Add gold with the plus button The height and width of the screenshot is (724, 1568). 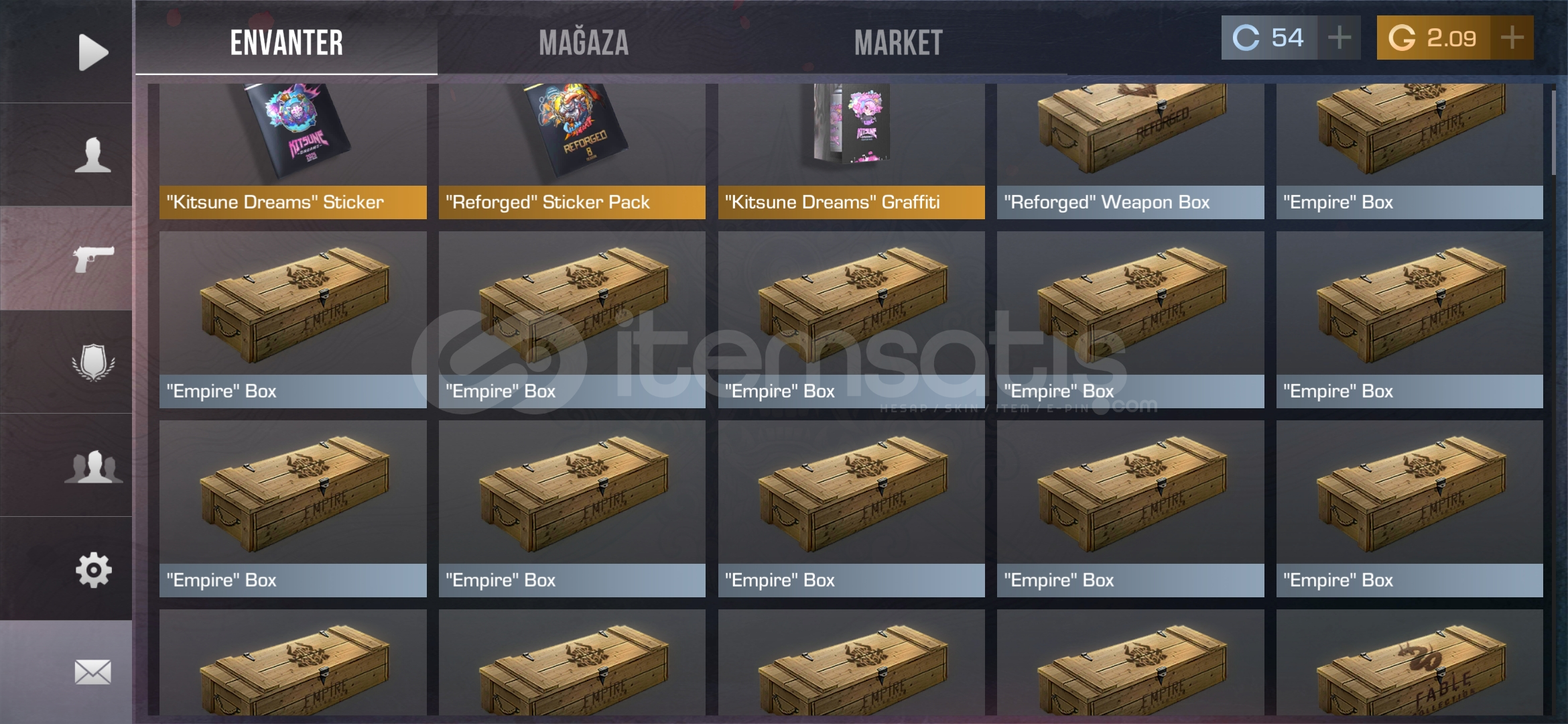(x=1512, y=38)
